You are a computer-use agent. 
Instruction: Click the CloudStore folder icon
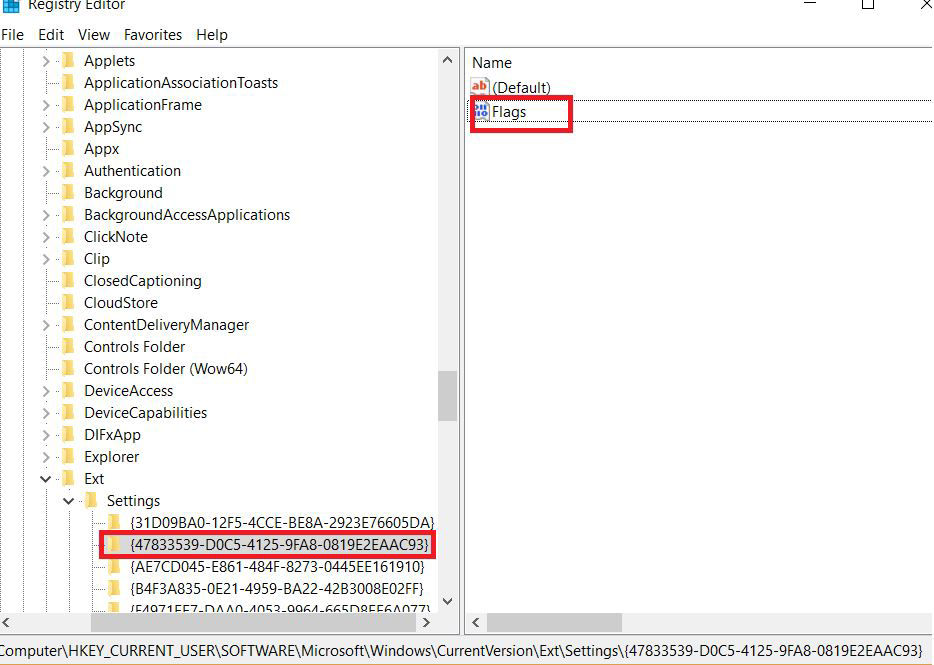pos(69,303)
